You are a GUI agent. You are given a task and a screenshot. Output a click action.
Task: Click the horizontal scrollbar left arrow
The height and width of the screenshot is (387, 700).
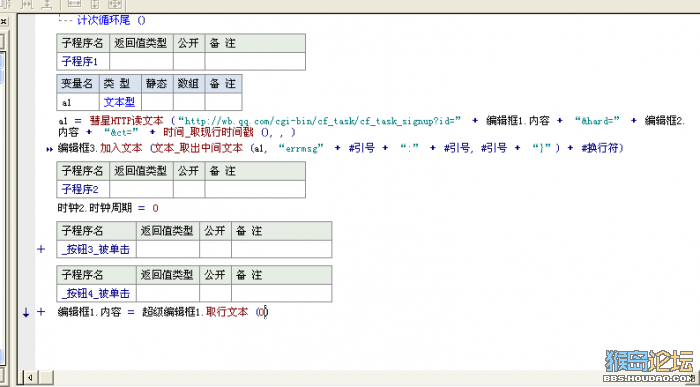click(x=30, y=378)
